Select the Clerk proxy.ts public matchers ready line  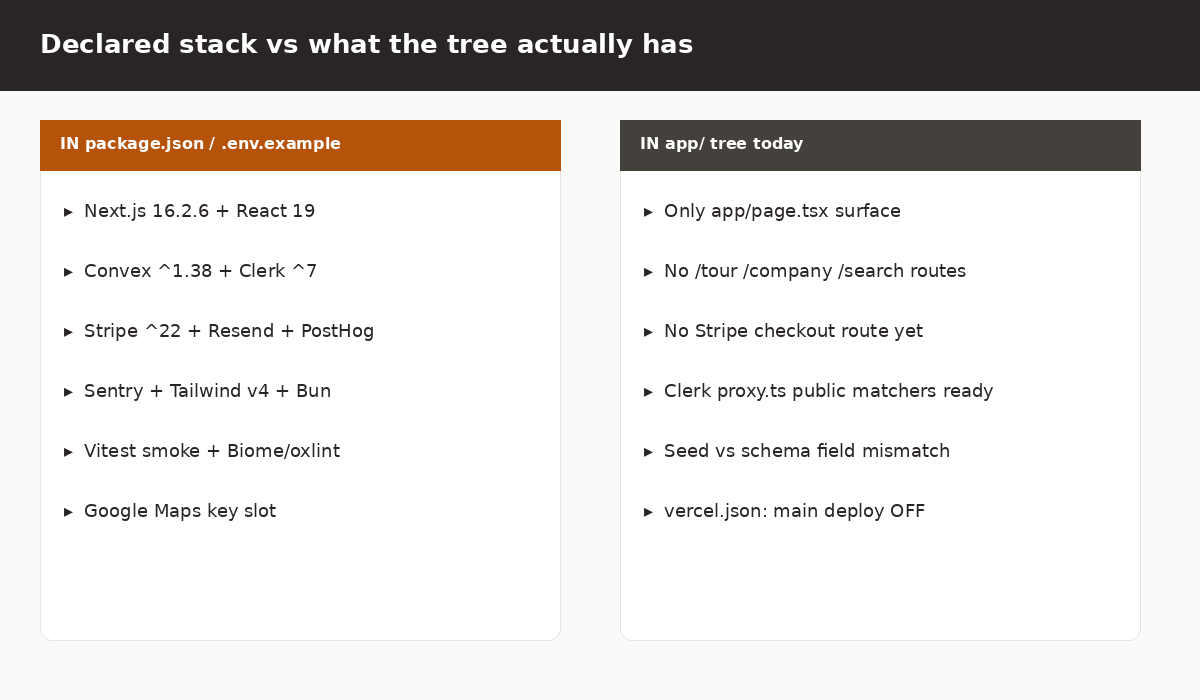[x=828, y=391]
